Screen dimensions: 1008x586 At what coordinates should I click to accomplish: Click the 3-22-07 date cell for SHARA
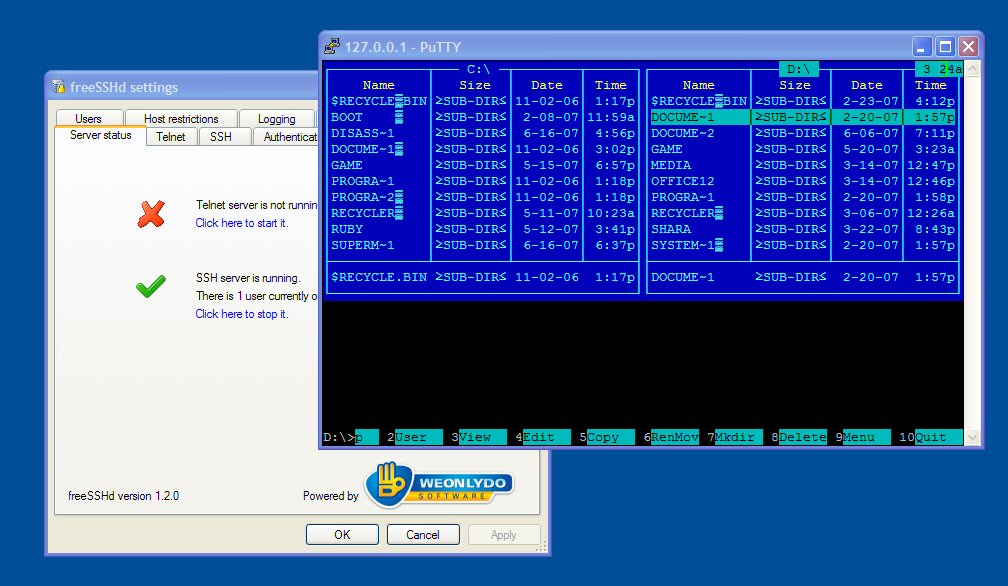coord(871,229)
